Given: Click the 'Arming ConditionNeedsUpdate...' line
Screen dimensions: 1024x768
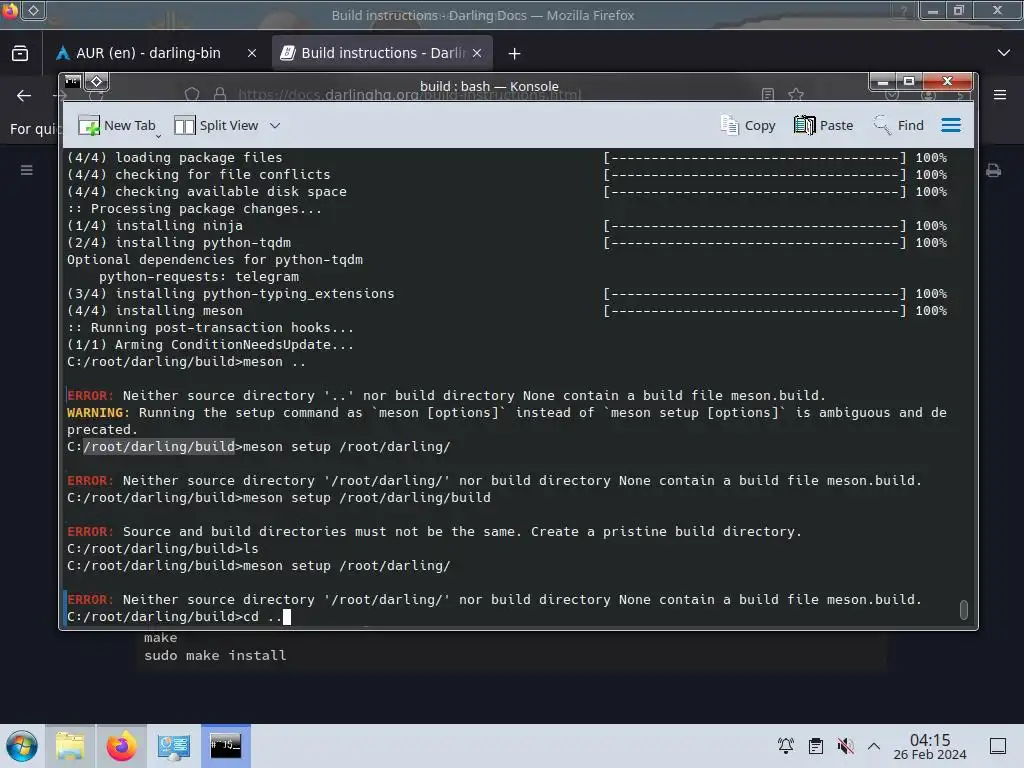Looking at the screenshot, I should (210, 345).
